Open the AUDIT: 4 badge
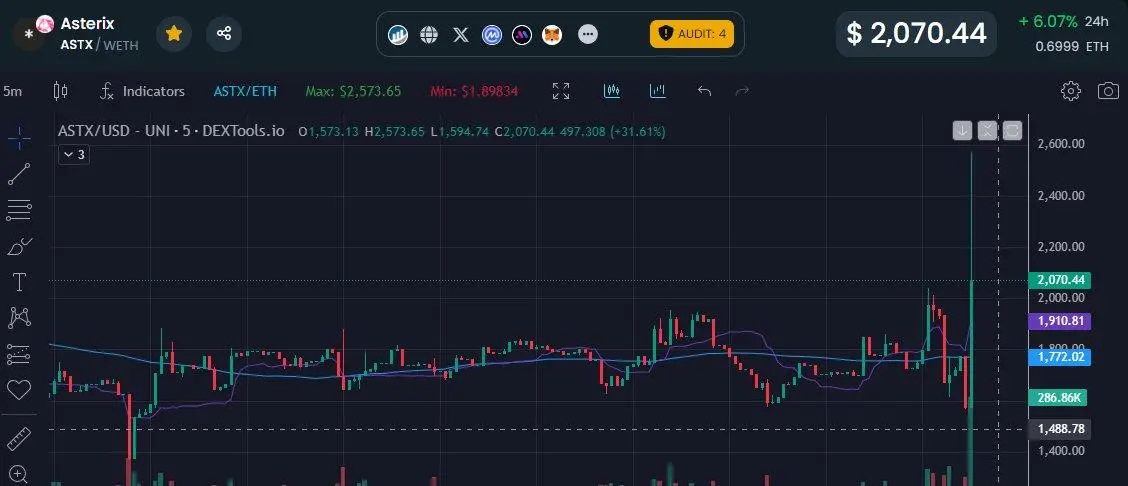This screenshot has width=1128, height=486. pos(692,34)
